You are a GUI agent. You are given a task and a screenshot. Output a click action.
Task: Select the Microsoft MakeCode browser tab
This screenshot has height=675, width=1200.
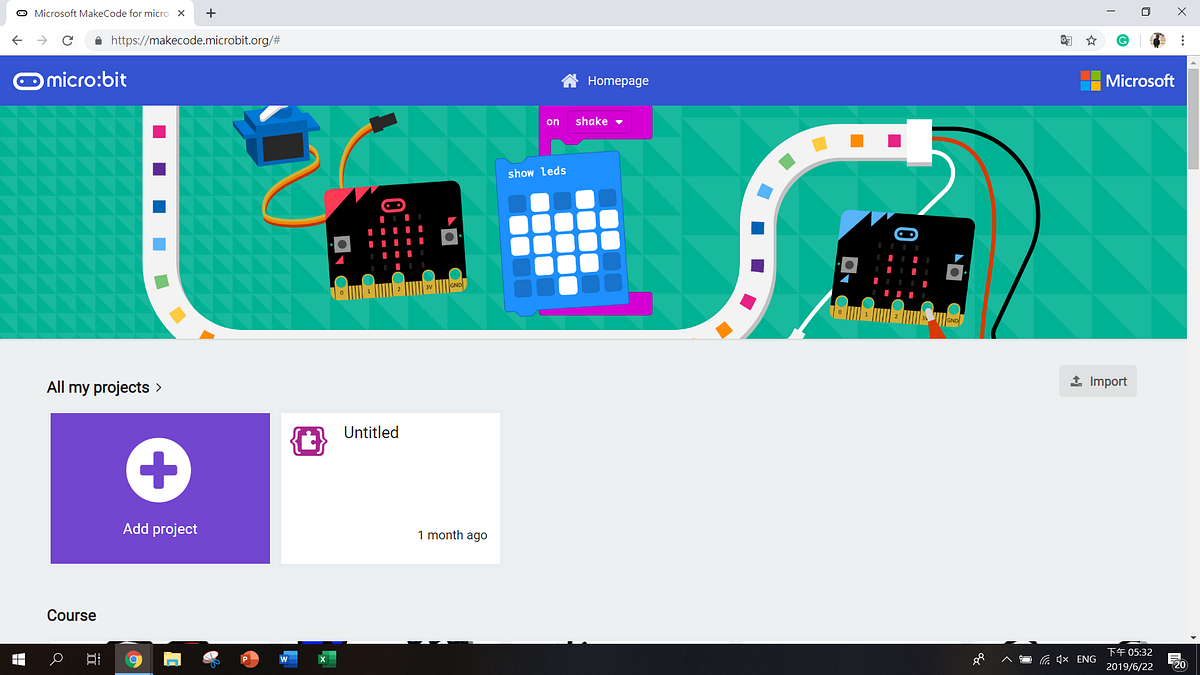(100, 13)
